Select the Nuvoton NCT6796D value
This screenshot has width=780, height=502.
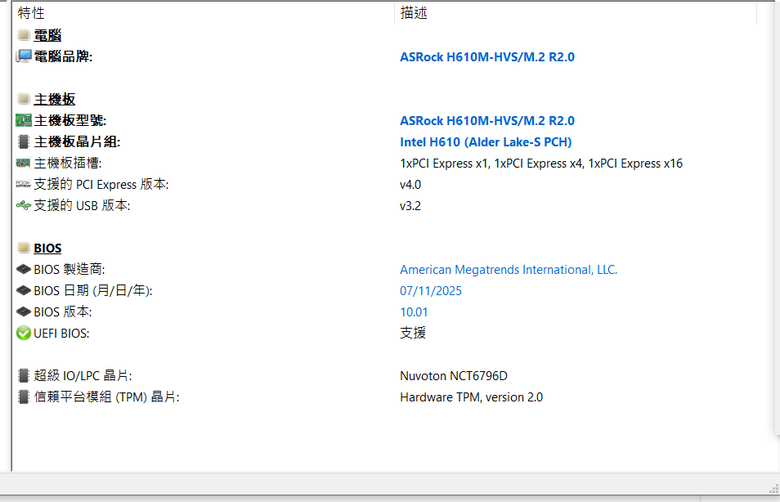point(454,376)
